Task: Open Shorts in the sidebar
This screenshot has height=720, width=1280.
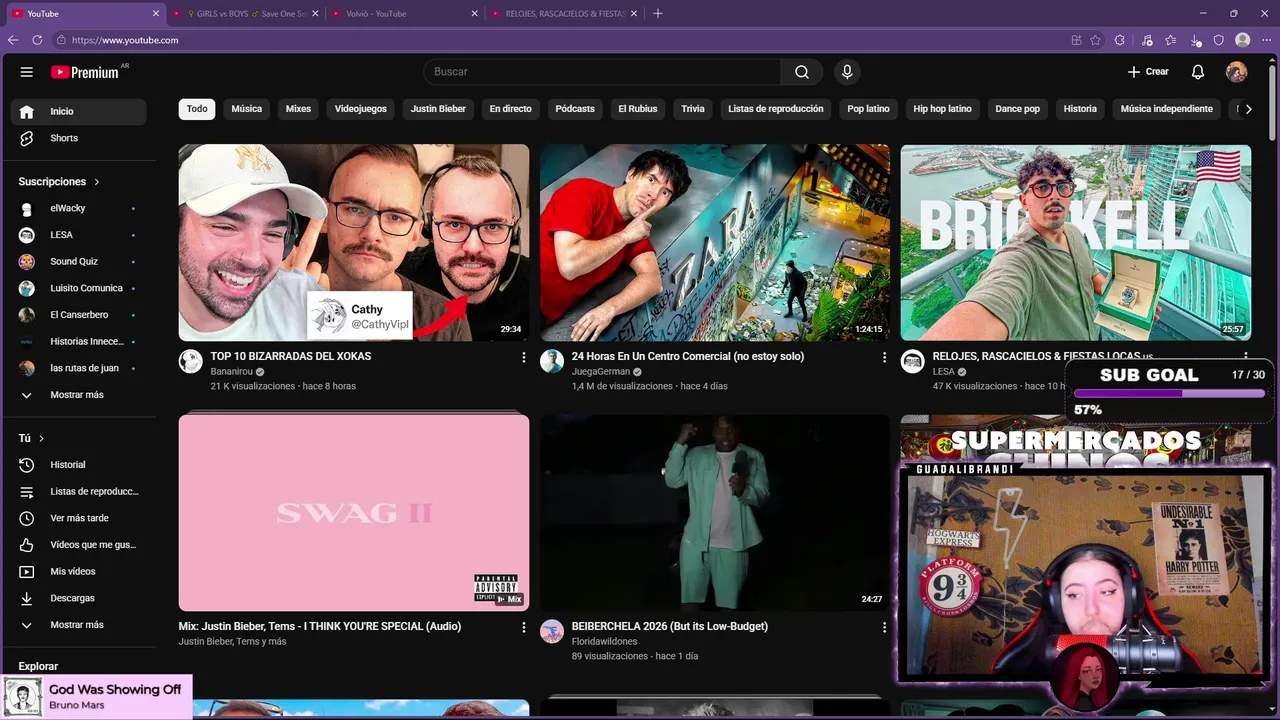Action: click(78, 138)
